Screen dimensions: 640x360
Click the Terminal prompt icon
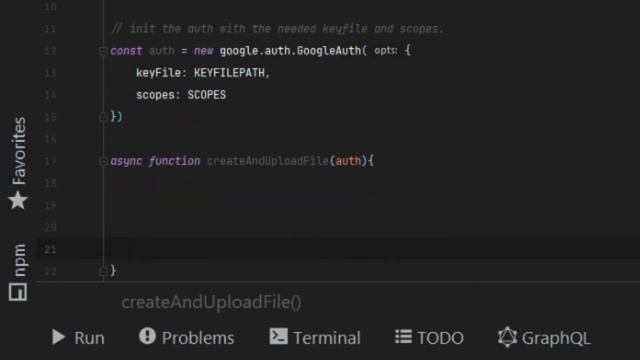(278, 336)
